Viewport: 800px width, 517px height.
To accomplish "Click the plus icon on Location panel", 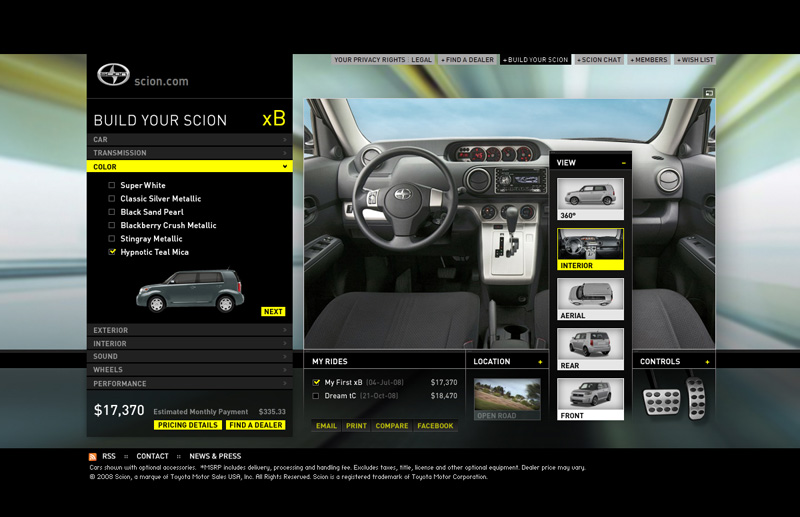I will point(540,362).
